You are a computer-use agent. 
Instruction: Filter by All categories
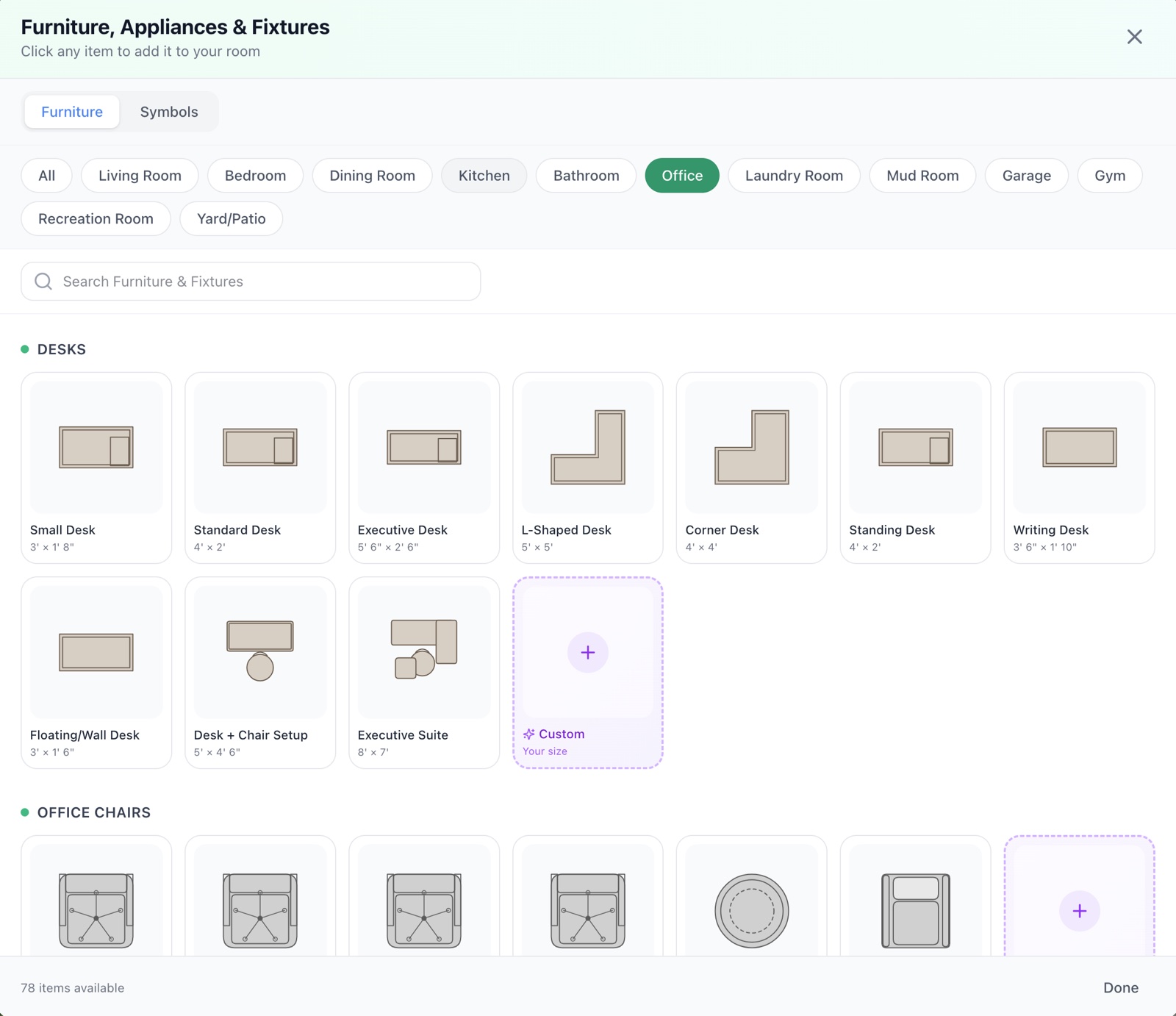pos(47,176)
